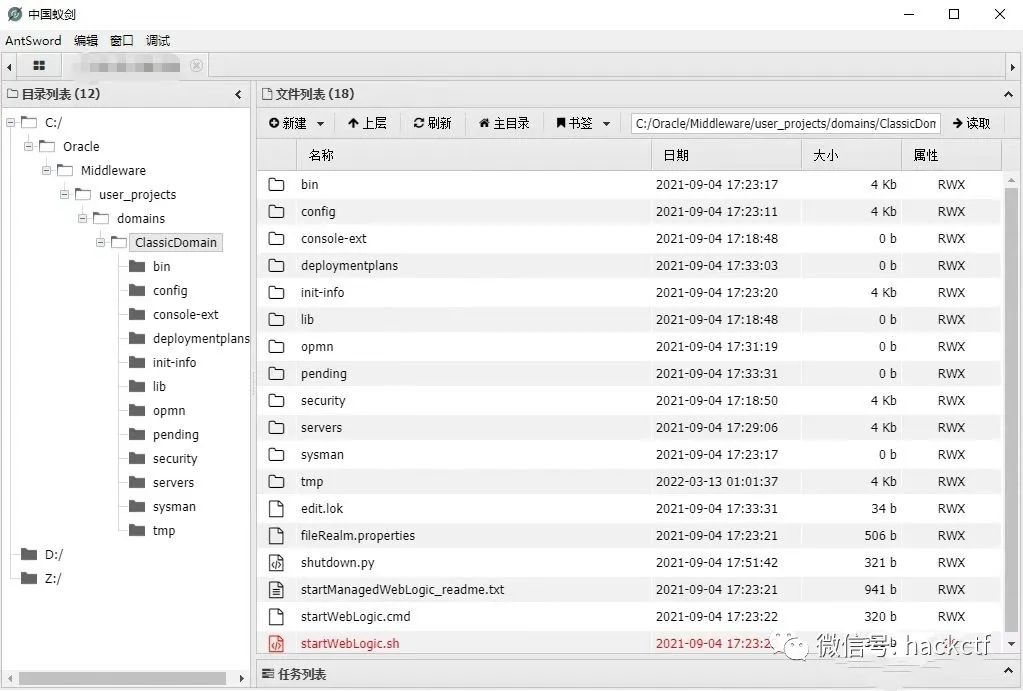Expand the task list panel
Image resolution: width=1023 pixels, height=691 pixels.
click(x=1008, y=672)
